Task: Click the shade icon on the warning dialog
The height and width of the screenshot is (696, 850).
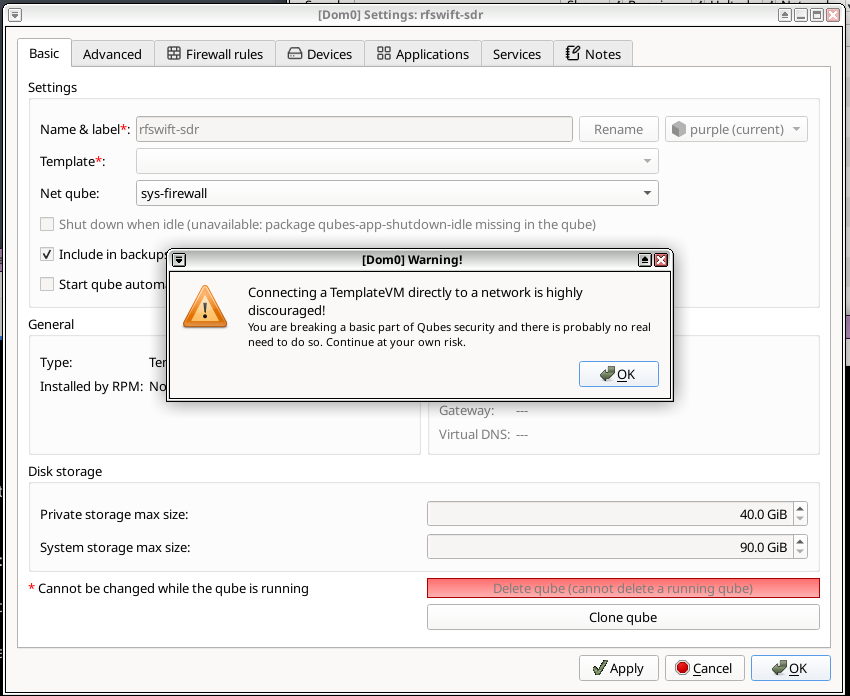Action: [x=179, y=259]
